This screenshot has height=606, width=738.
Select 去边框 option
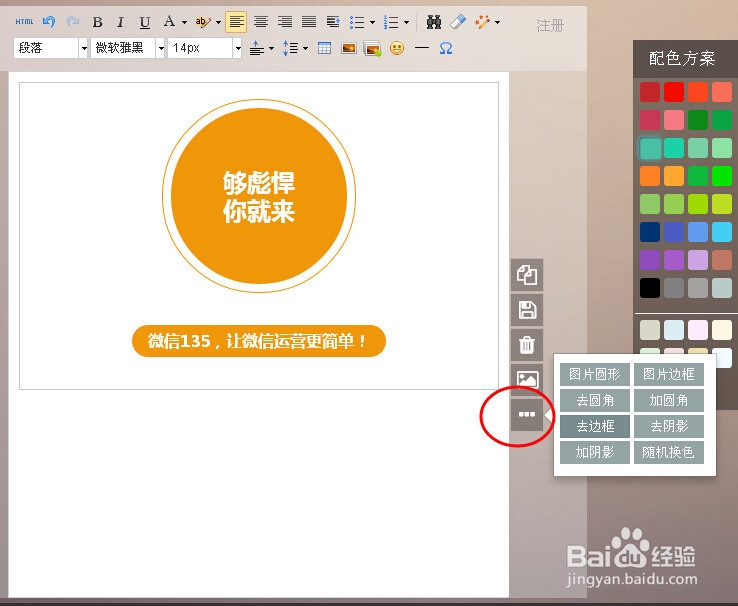pyautogui.click(x=595, y=426)
